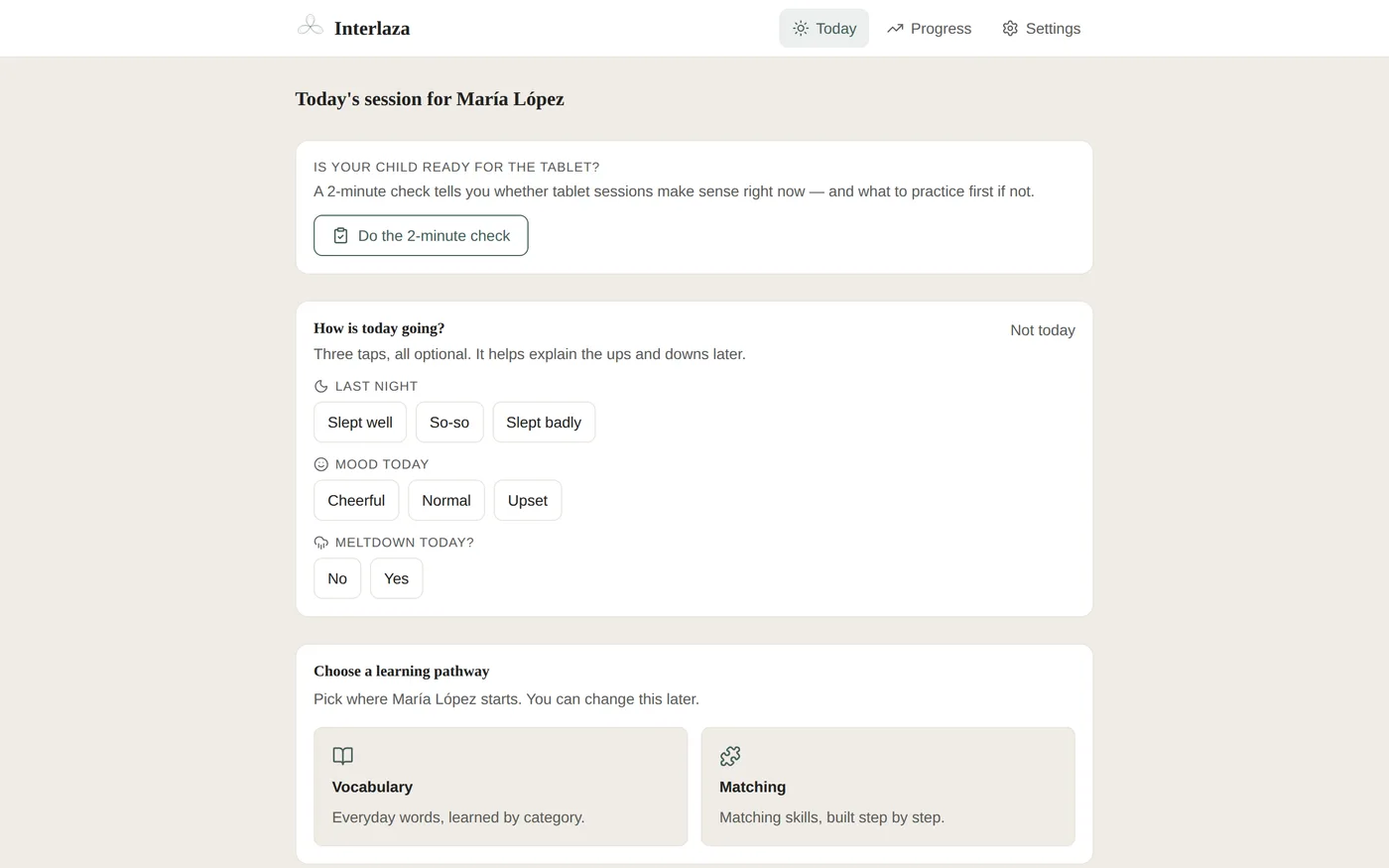The height and width of the screenshot is (868, 1389).
Task: Click the Settings gear icon
Action: coord(1010,29)
